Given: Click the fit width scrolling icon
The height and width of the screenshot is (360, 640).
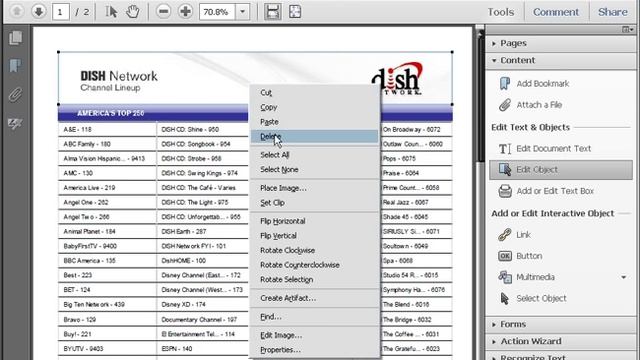Looking at the screenshot, I should 273,11.
